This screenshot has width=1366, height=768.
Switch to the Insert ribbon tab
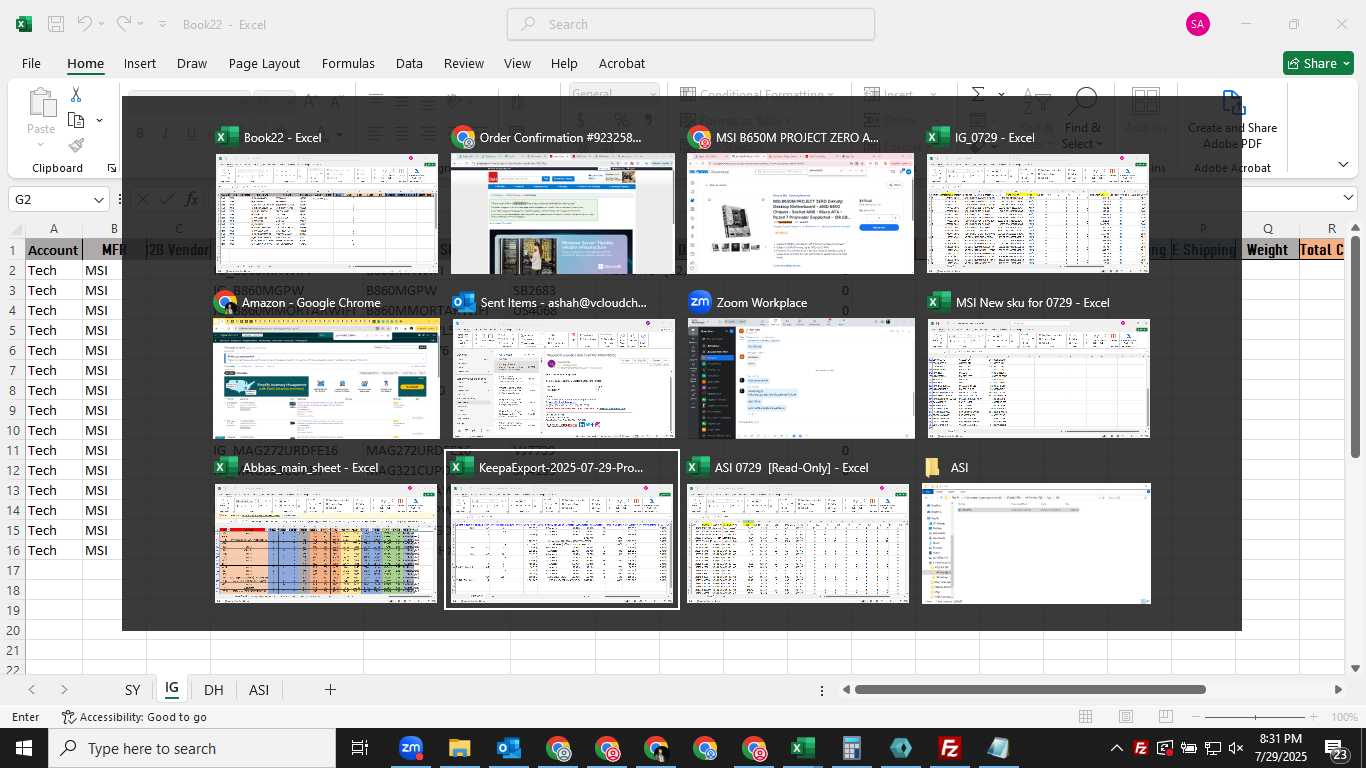coord(140,63)
